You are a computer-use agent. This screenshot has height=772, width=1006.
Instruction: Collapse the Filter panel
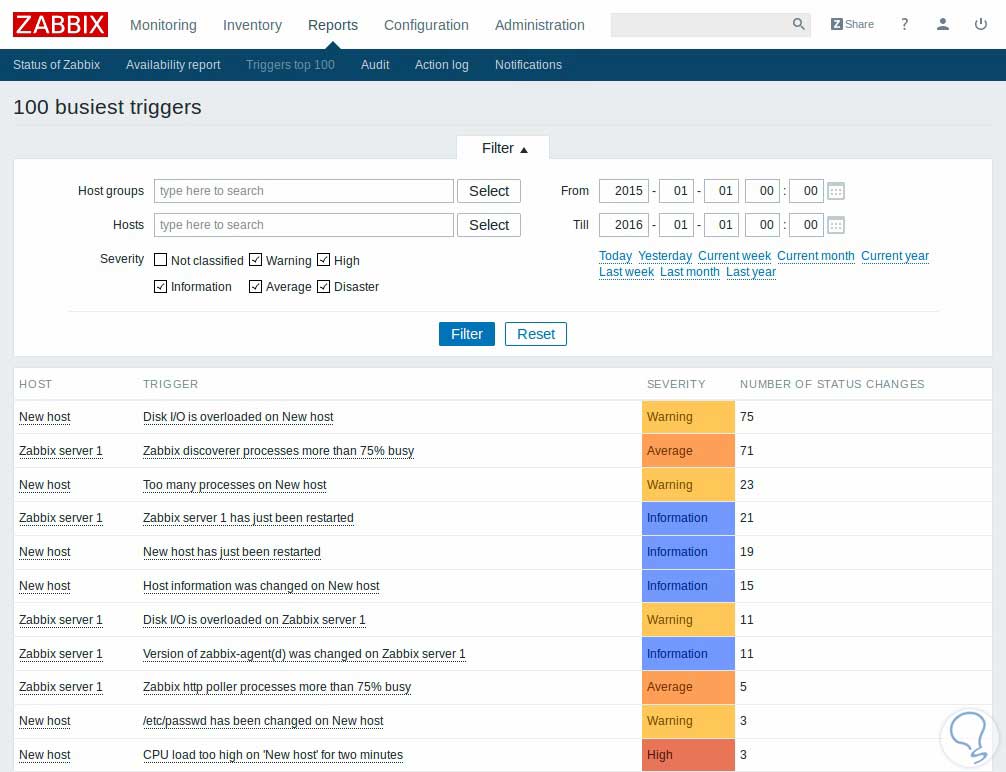click(503, 147)
